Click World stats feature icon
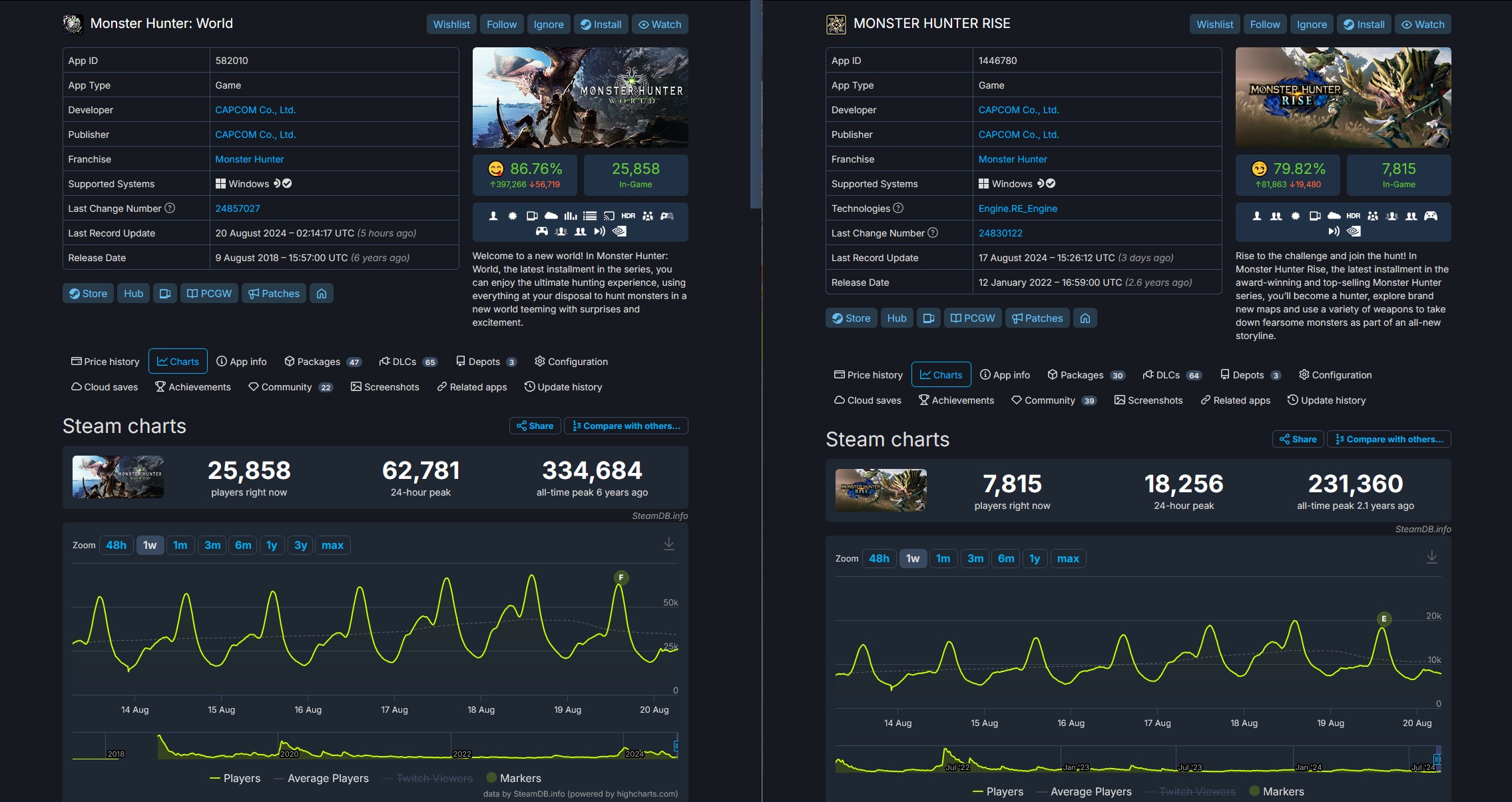 tap(571, 216)
